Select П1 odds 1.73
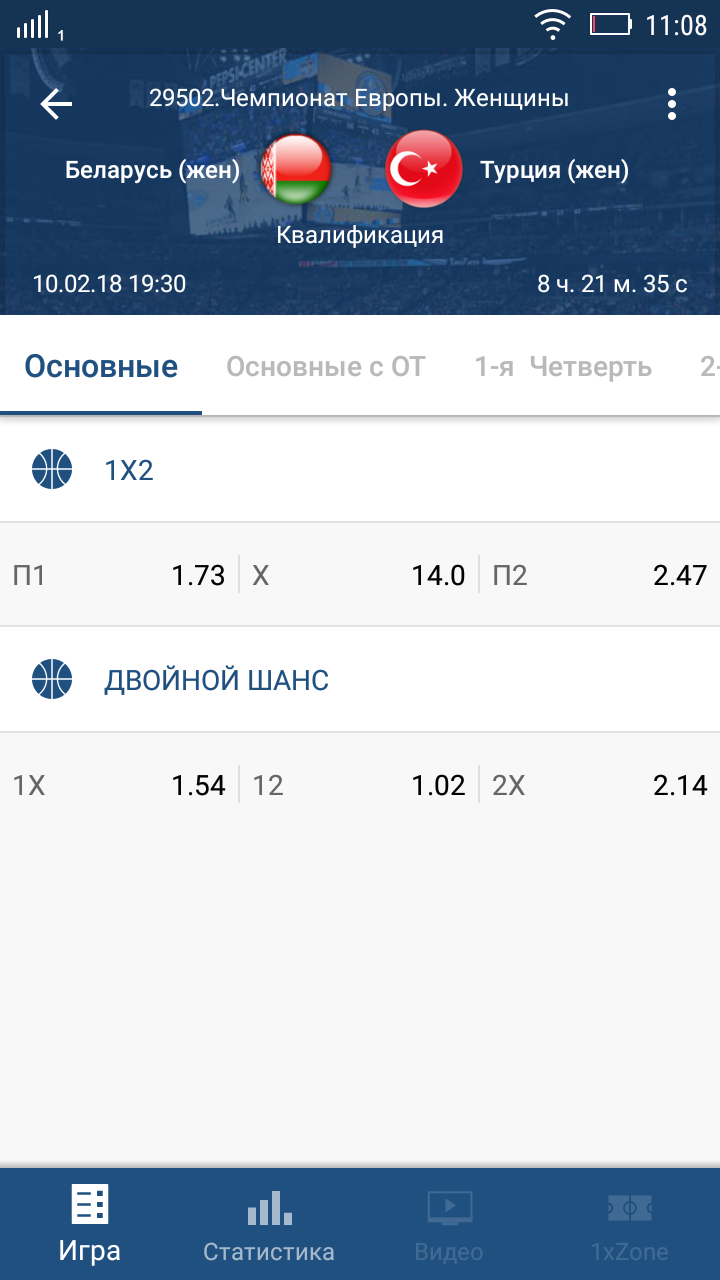This screenshot has width=720, height=1280. (x=119, y=575)
